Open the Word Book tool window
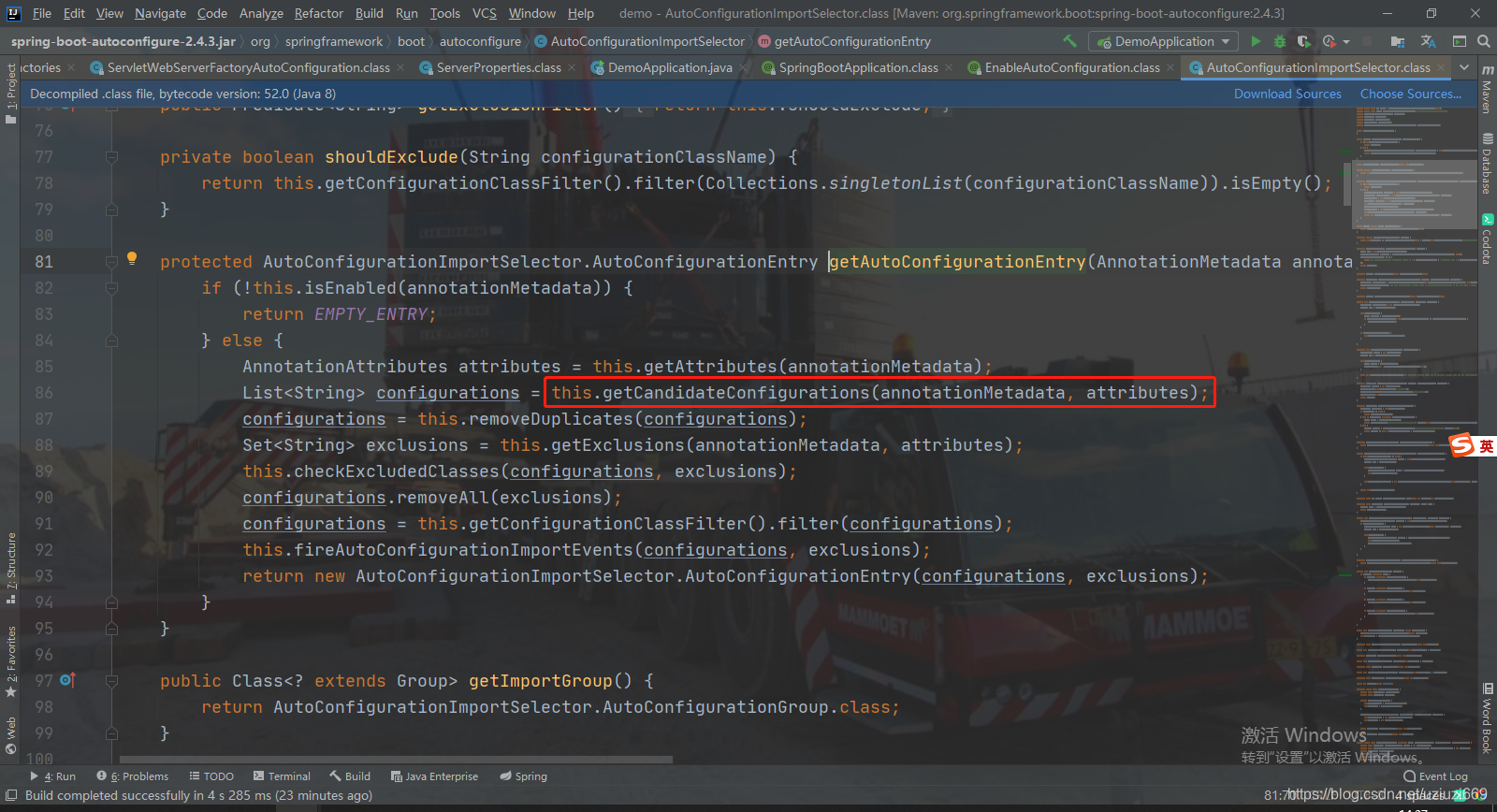Image resolution: width=1497 pixels, height=812 pixels. [1487, 718]
